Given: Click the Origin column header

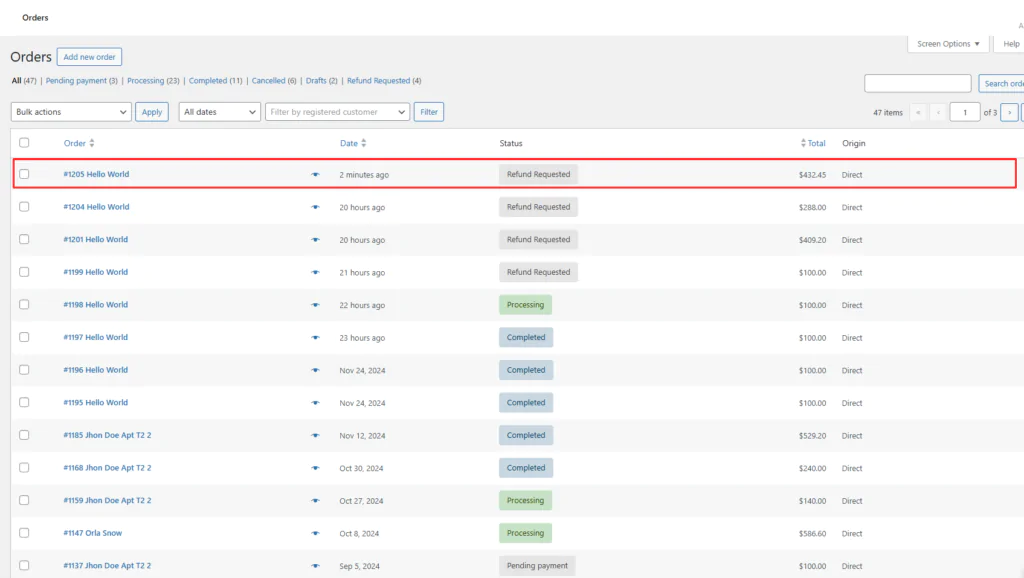Looking at the screenshot, I should pos(854,143).
